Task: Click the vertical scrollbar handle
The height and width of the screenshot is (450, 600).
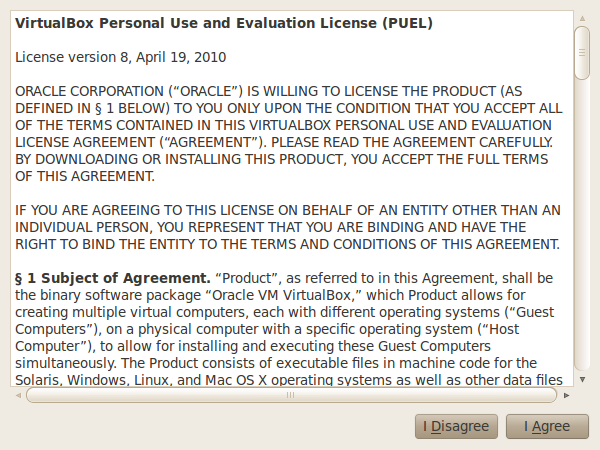Action: click(x=581, y=52)
